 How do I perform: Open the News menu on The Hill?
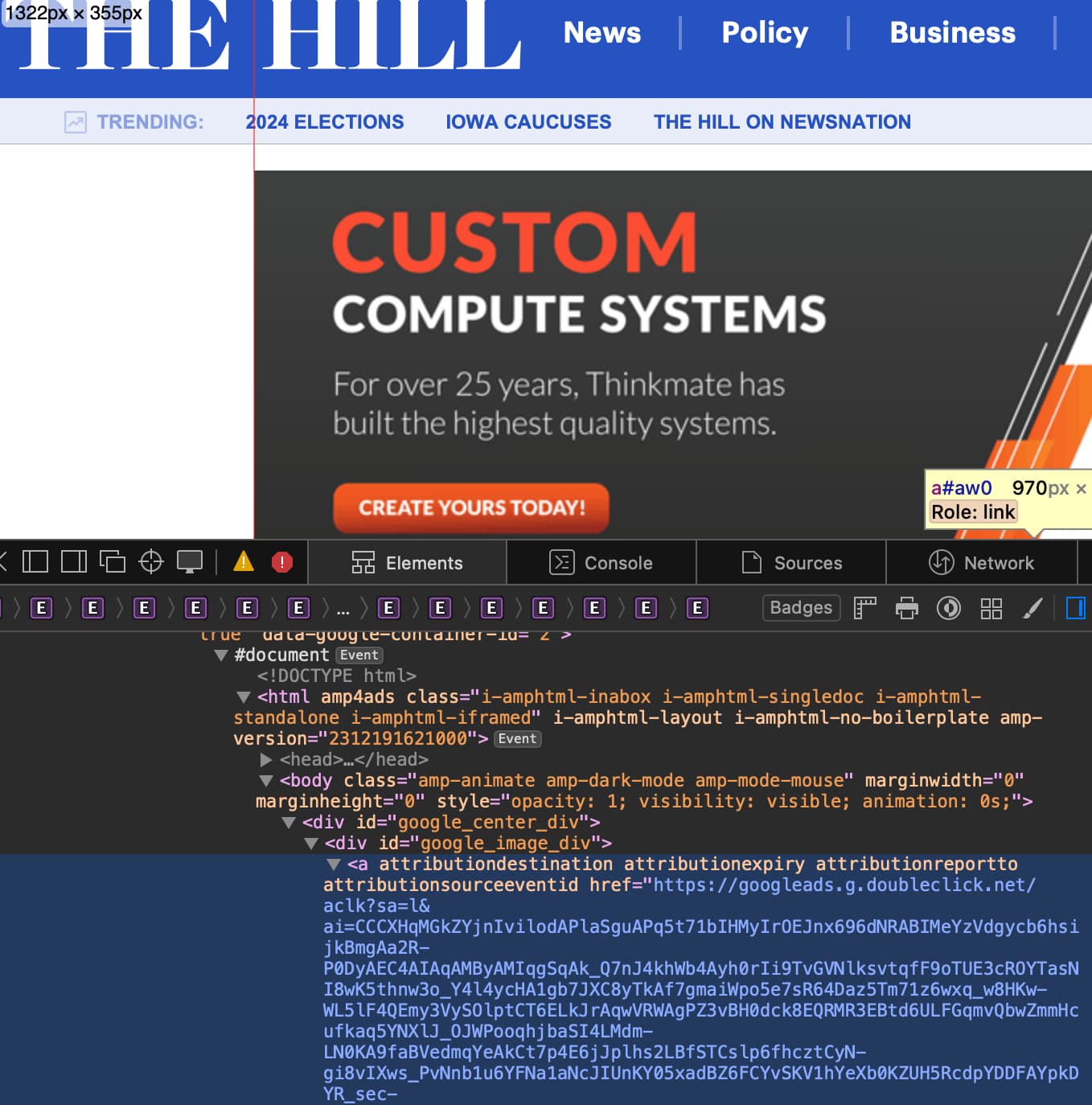pyautogui.click(x=602, y=32)
